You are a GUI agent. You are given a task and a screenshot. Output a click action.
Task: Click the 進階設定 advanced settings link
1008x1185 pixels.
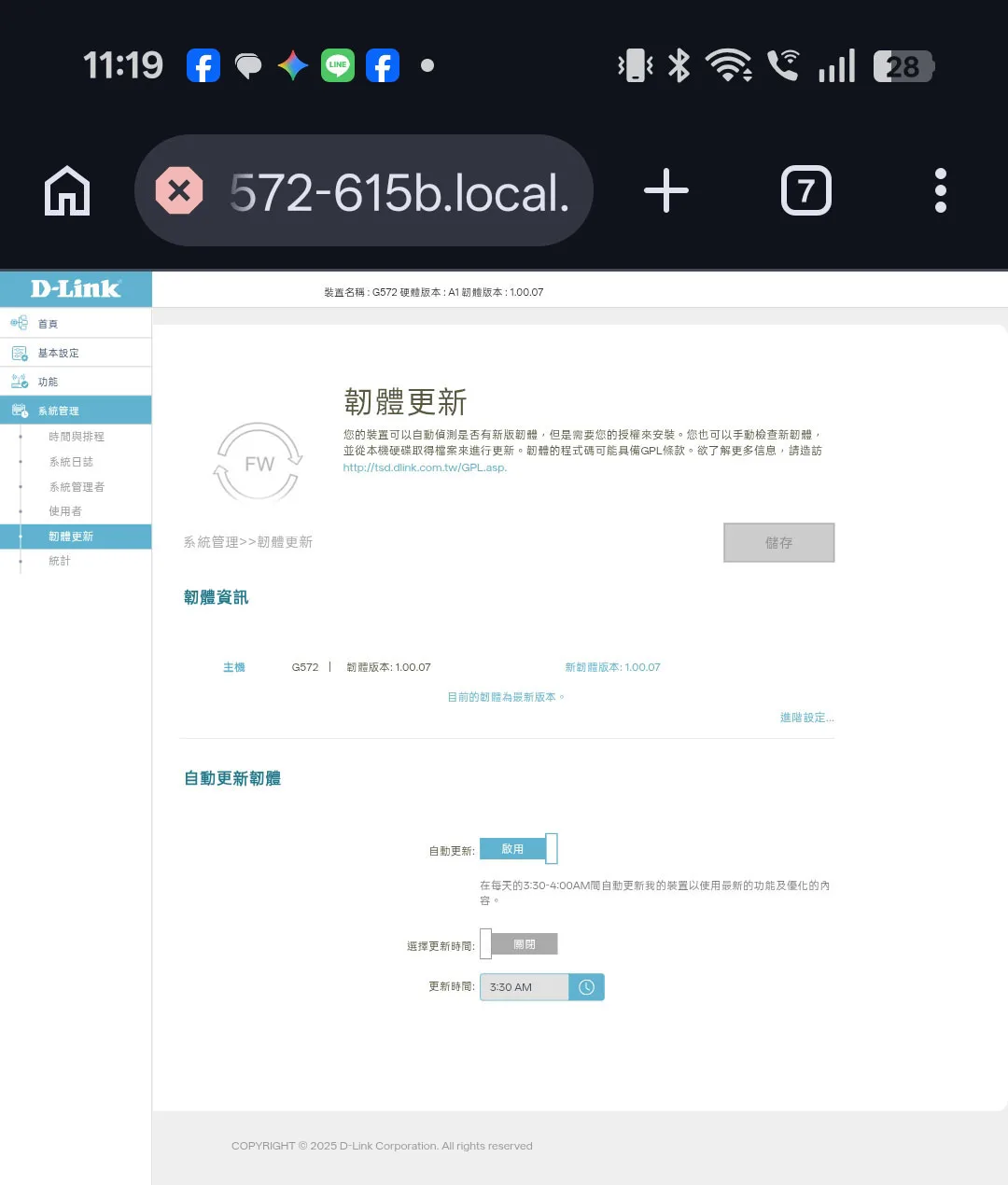point(807,718)
